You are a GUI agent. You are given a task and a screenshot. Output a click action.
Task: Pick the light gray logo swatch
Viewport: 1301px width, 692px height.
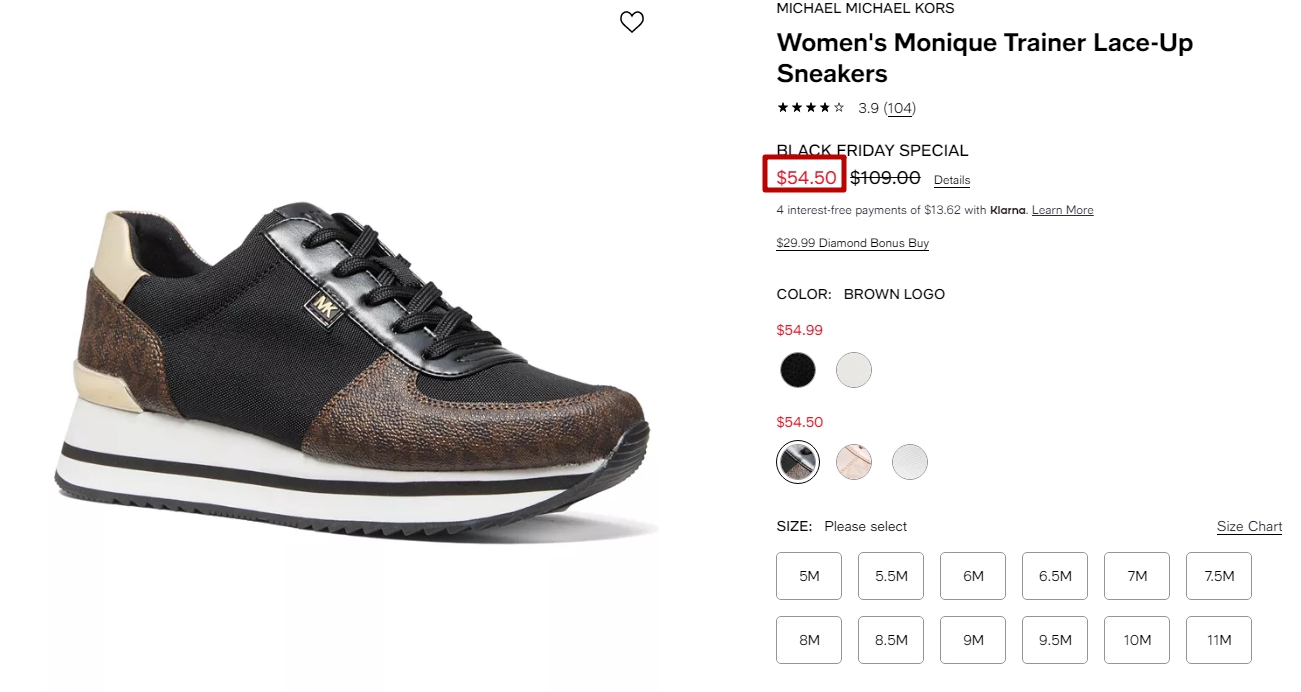click(910, 462)
